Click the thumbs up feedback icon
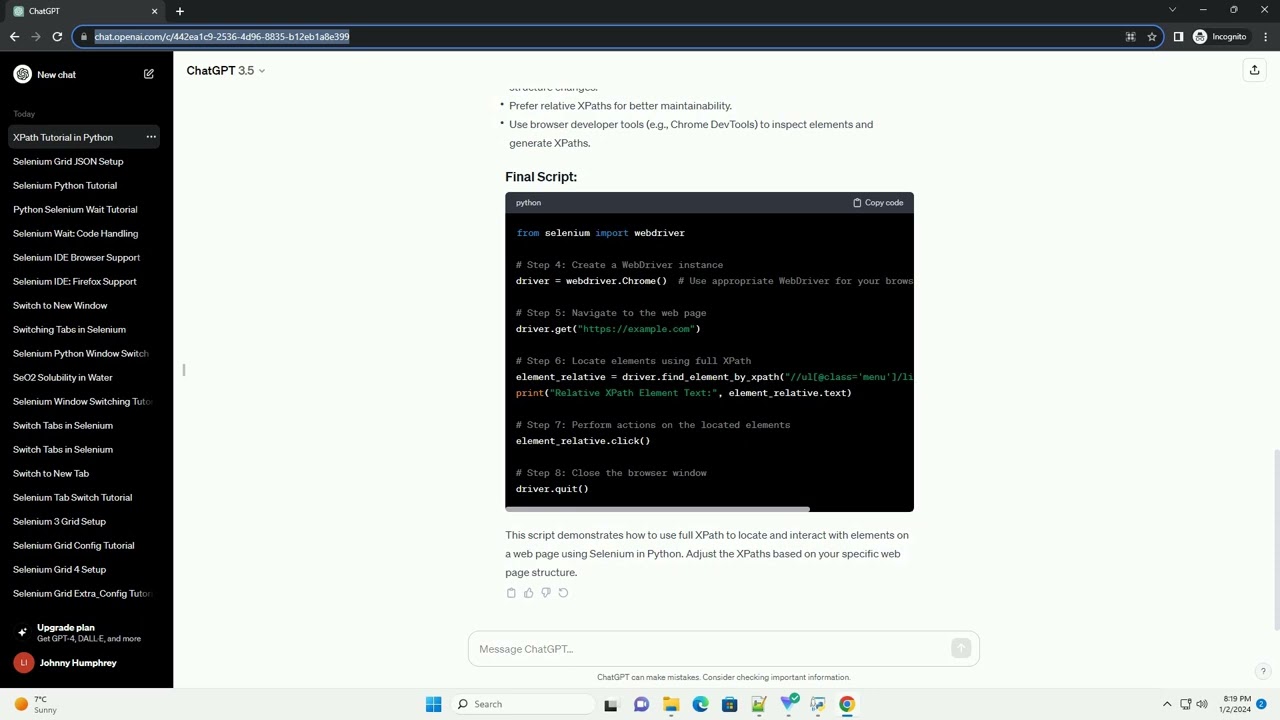Screen dimensions: 1280x720 click(529, 593)
